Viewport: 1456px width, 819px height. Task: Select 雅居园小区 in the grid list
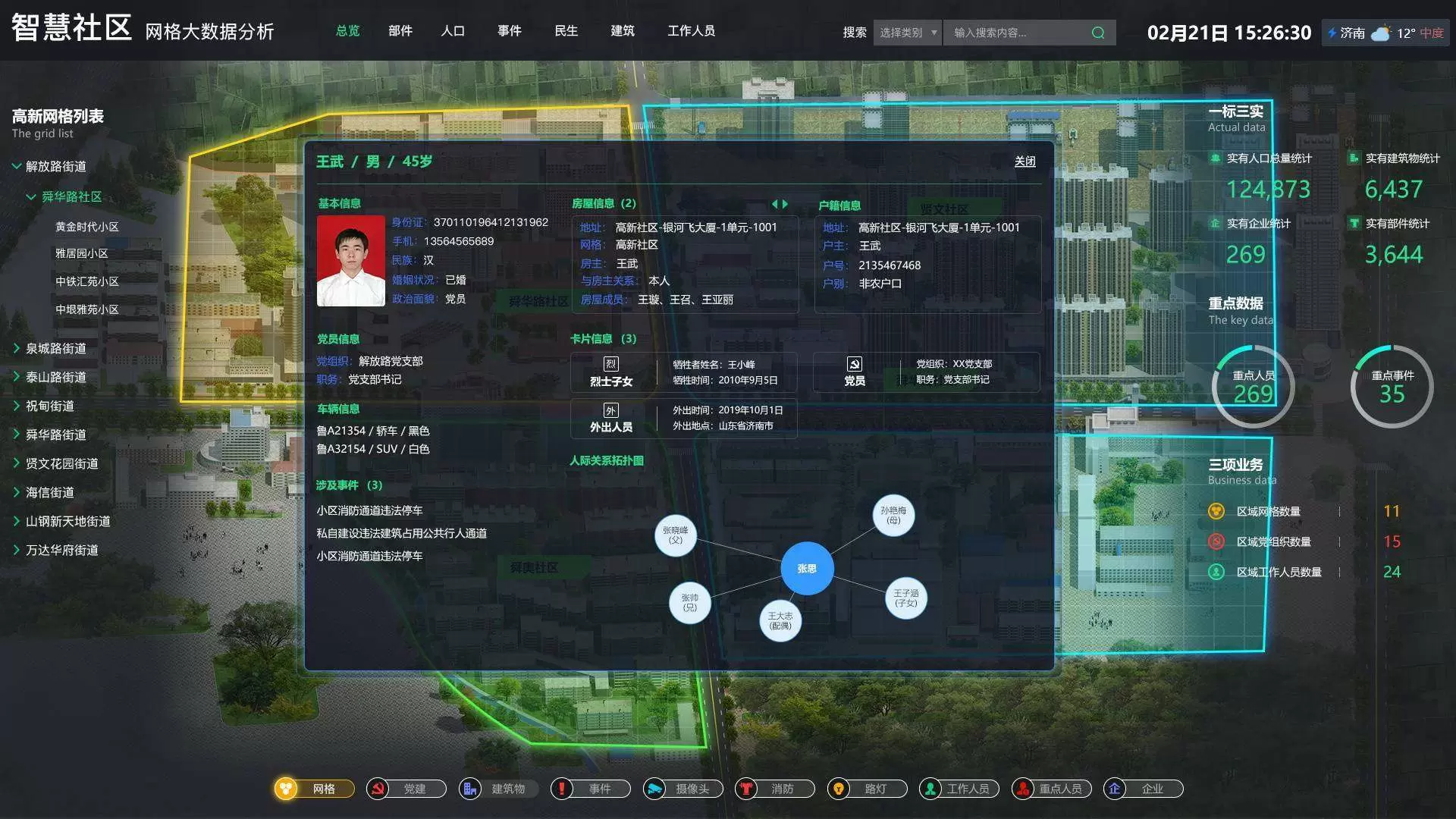coord(82,253)
